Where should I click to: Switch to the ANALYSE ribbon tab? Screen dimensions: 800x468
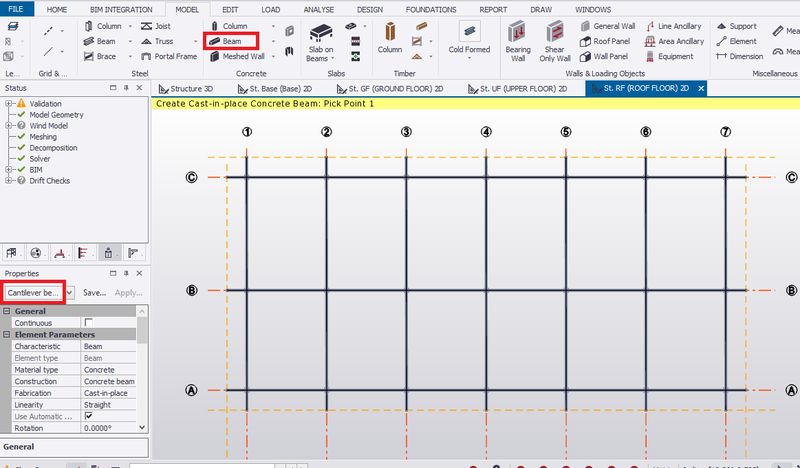click(318, 10)
